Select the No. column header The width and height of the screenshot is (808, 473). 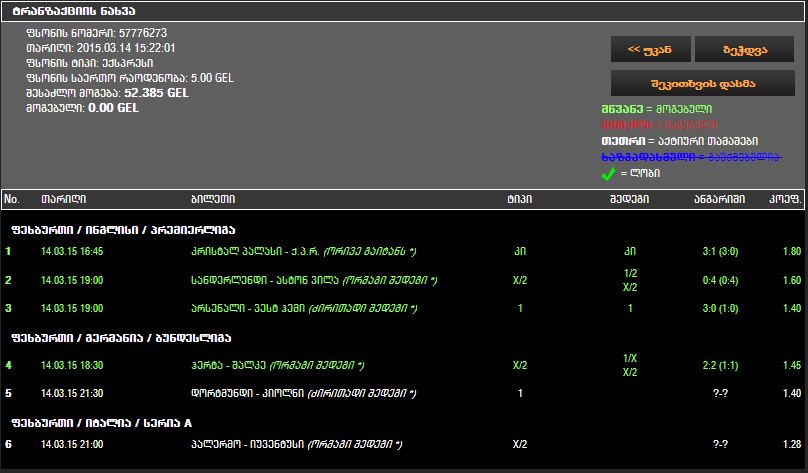click(x=12, y=199)
